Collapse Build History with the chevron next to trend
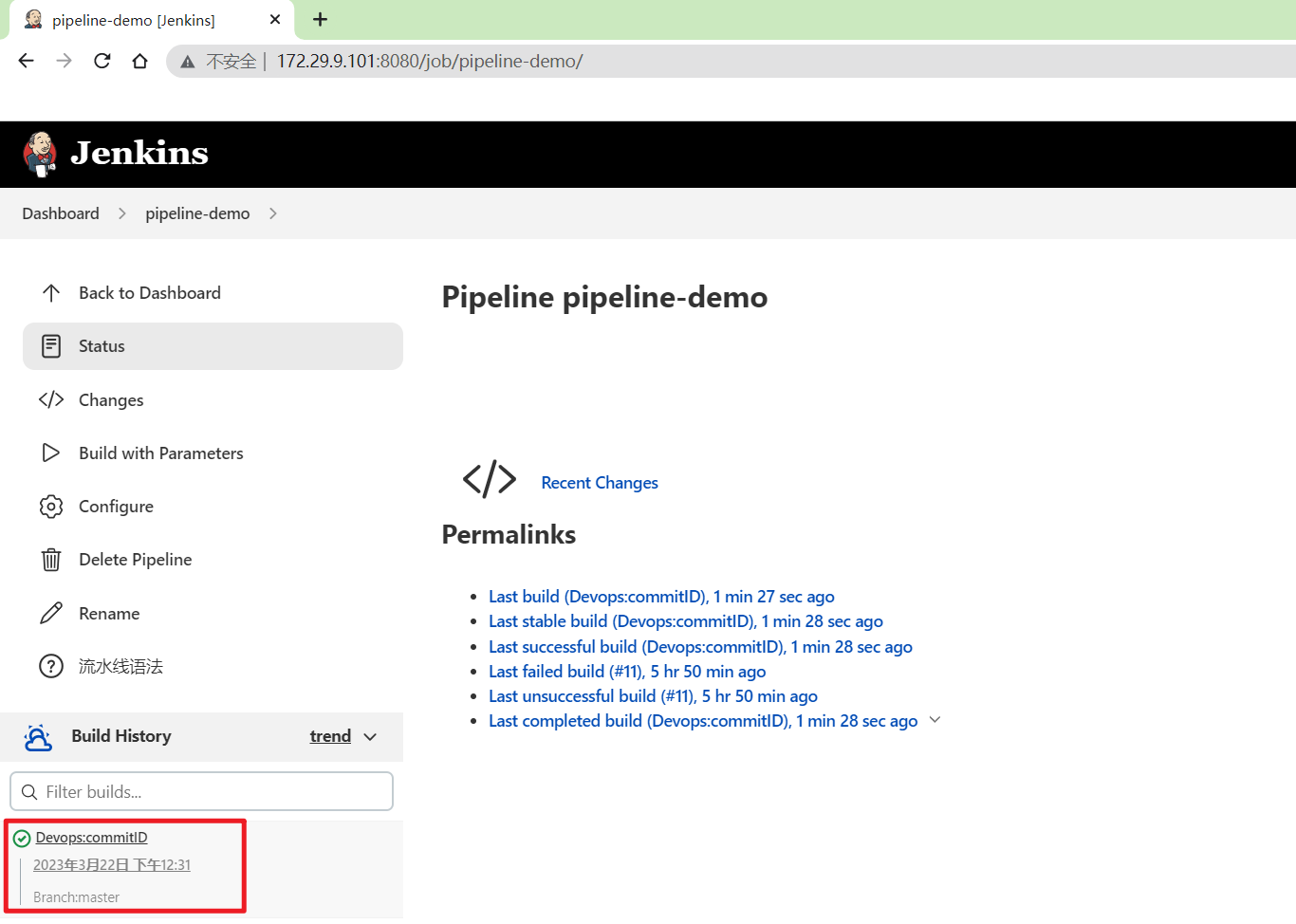Viewport: 1296px width, 924px height. (370, 737)
